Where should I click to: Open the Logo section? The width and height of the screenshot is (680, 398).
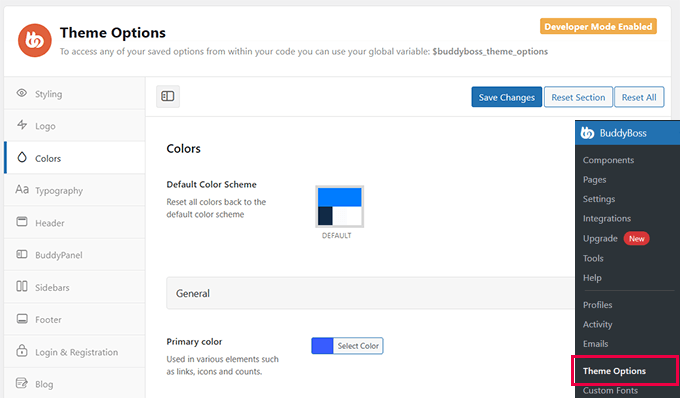point(75,125)
